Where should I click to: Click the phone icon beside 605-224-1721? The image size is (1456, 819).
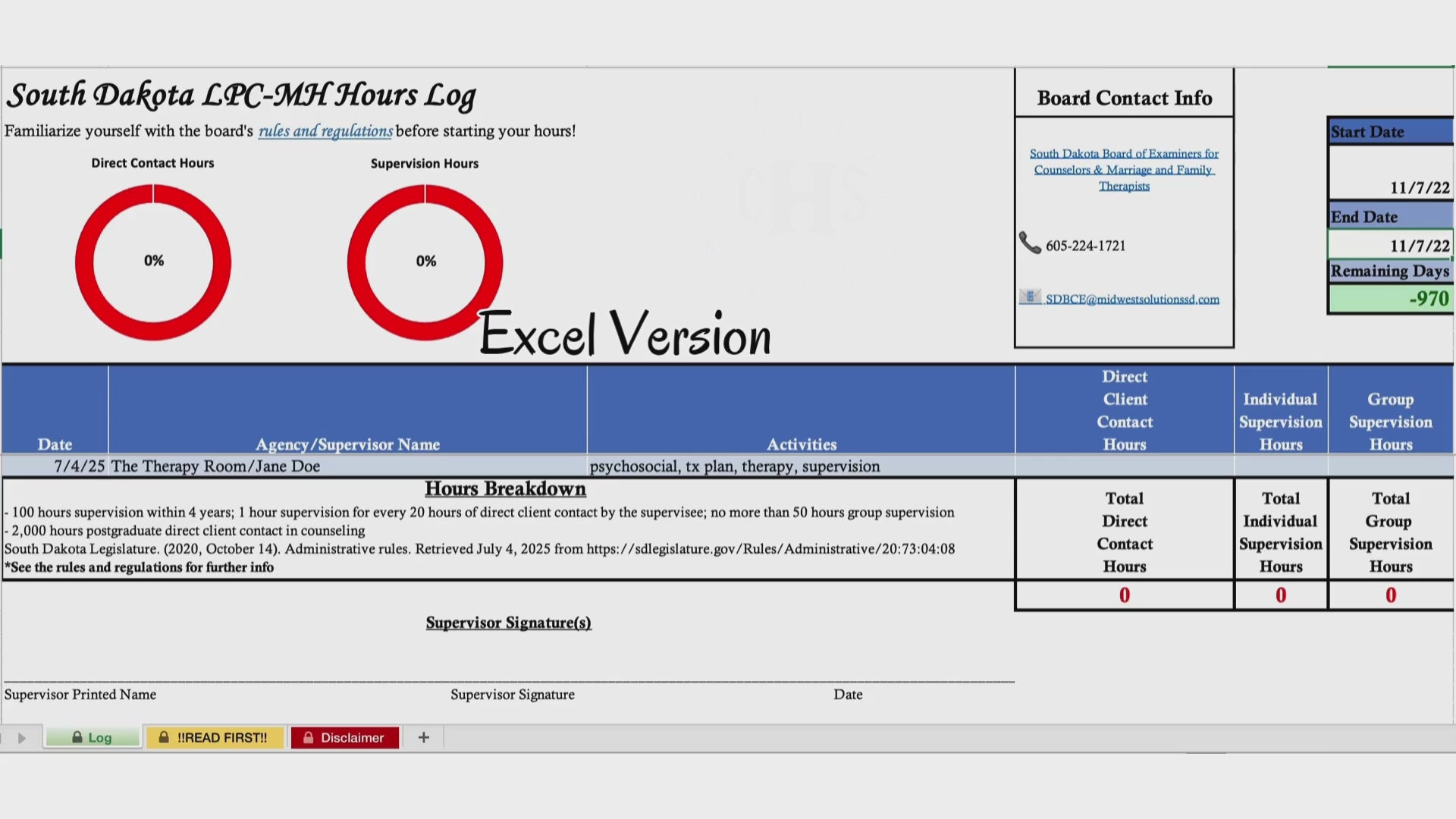pos(1029,243)
